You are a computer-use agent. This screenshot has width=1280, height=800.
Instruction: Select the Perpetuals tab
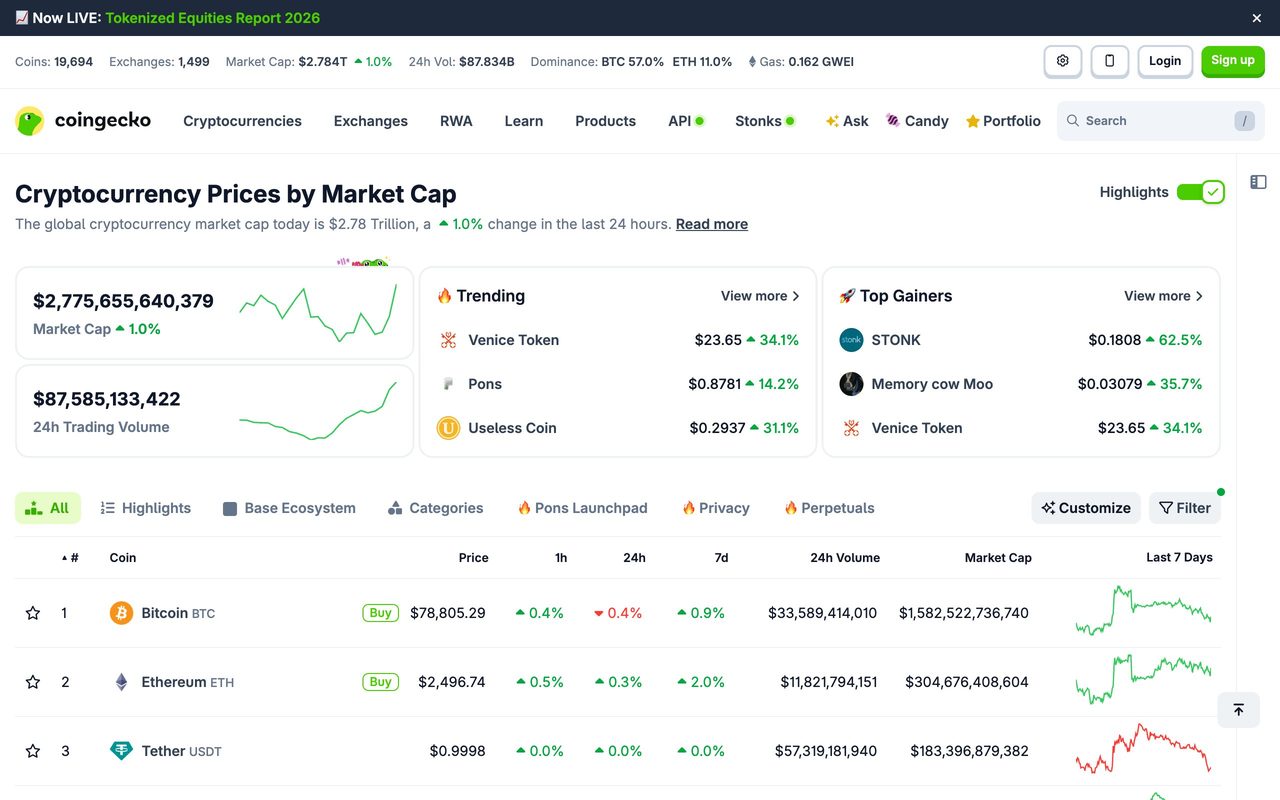pyautogui.click(x=829, y=508)
